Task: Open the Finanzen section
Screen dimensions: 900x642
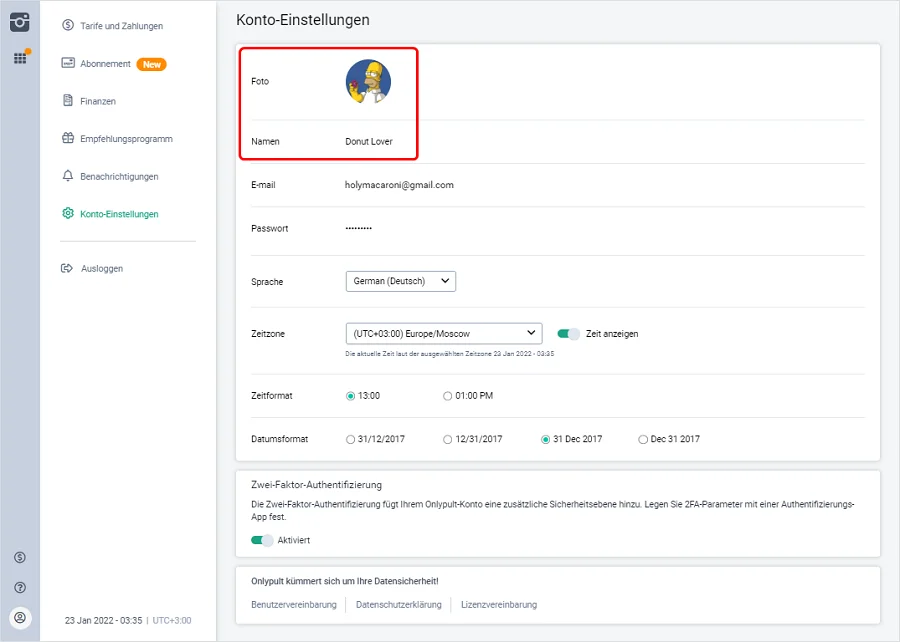Action: coord(98,101)
